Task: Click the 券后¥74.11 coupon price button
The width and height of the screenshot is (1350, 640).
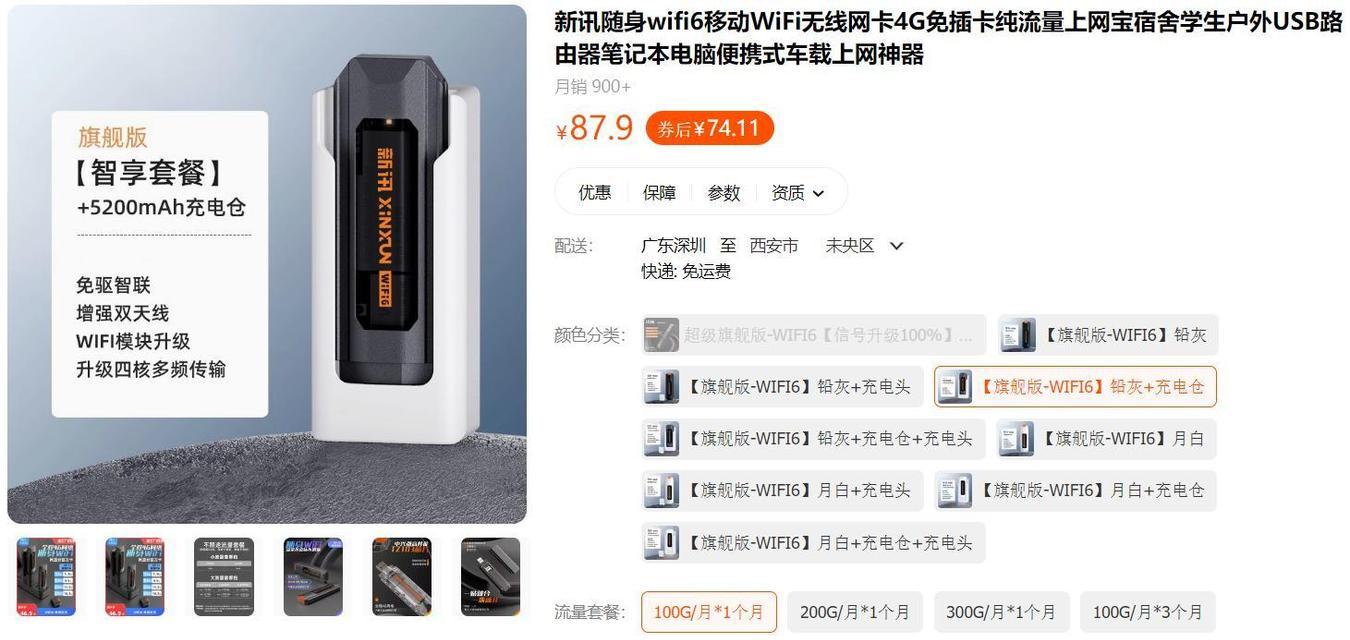Action: 710,128
